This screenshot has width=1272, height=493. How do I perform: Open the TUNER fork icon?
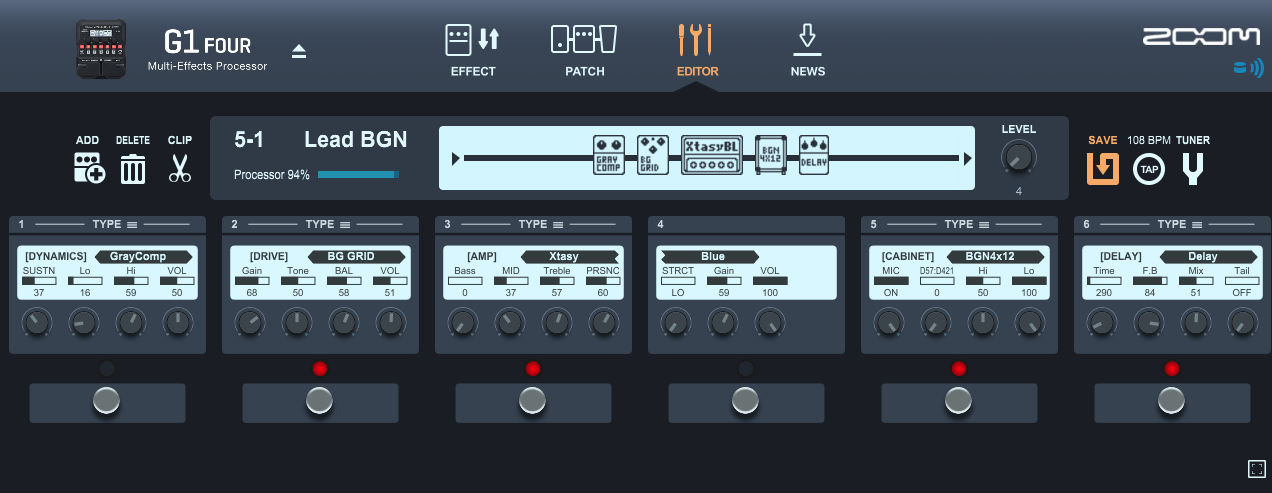pos(1192,170)
